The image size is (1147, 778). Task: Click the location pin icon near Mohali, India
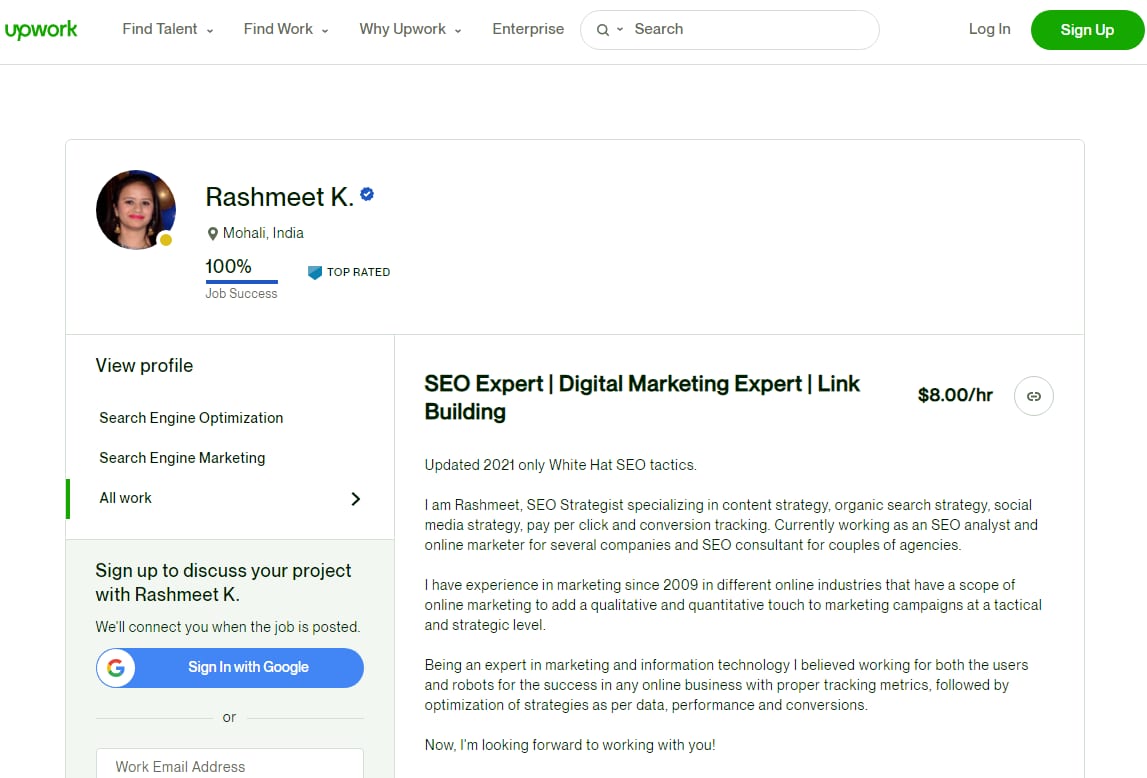[213, 233]
